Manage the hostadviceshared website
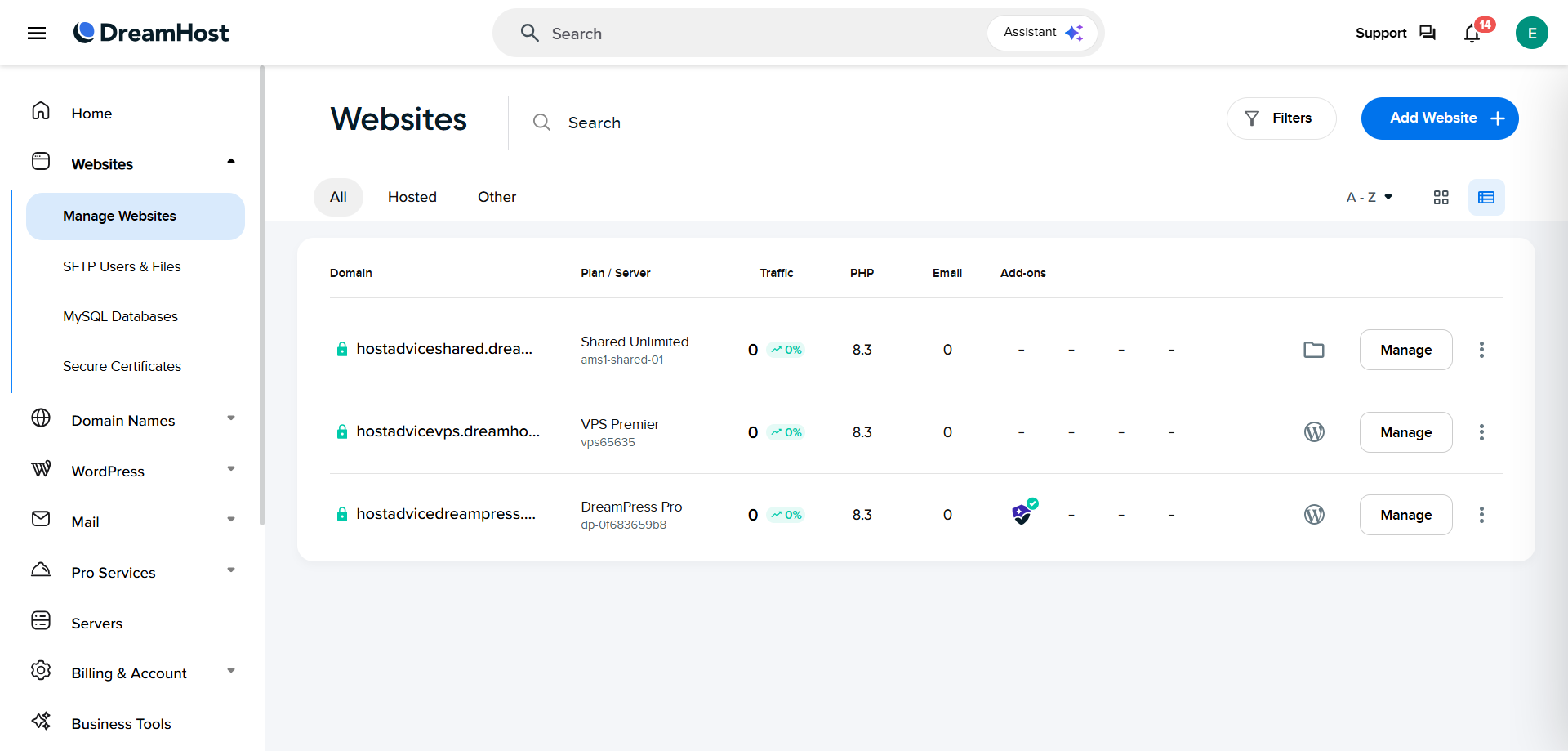The width and height of the screenshot is (1568, 751). (x=1405, y=350)
